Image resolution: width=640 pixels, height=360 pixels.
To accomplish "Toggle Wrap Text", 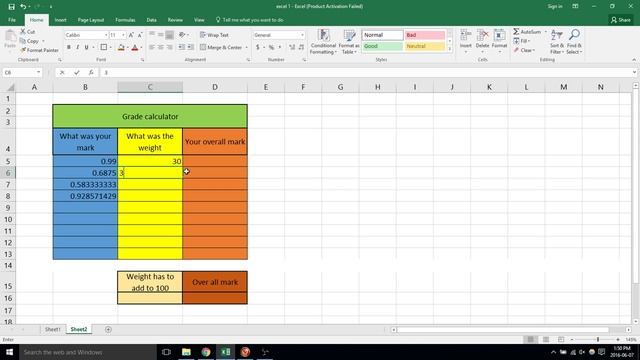I will [215, 35].
